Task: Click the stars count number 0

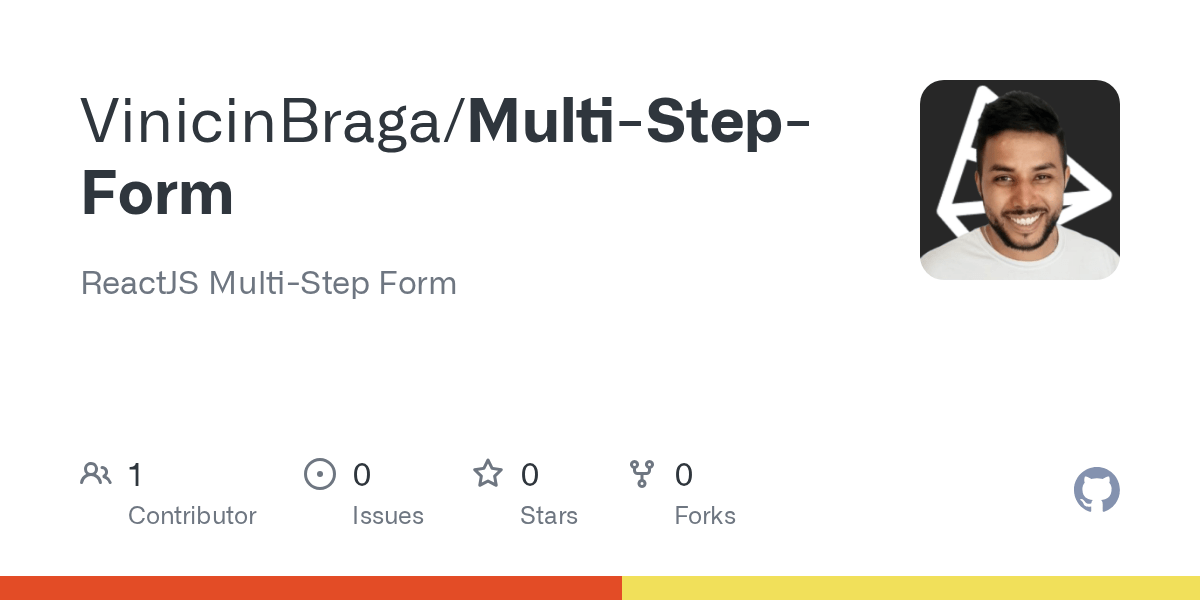Action: (530, 475)
